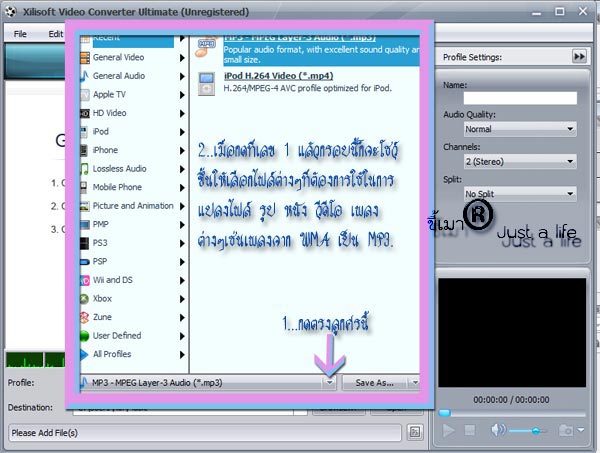The width and height of the screenshot is (600, 453).
Task: Open the Save As dropdown arrow
Action: (x=415, y=383)
